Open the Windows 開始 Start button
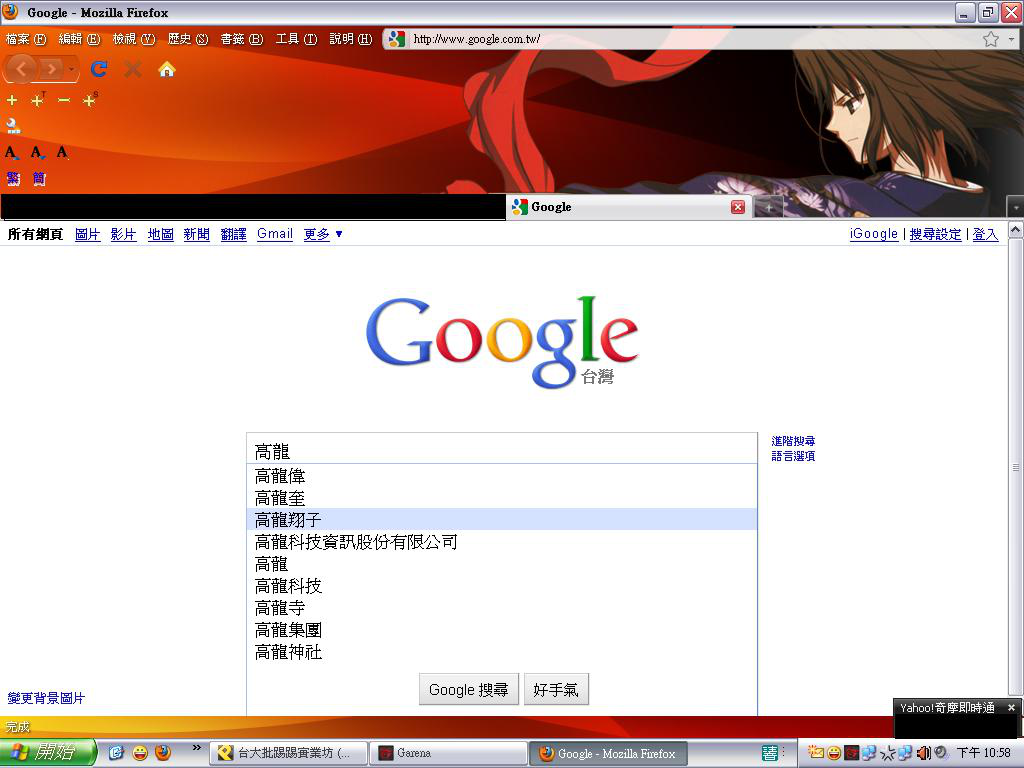Screen dimensions: 1024x768 pyautogui.click(x=48, y=752)
